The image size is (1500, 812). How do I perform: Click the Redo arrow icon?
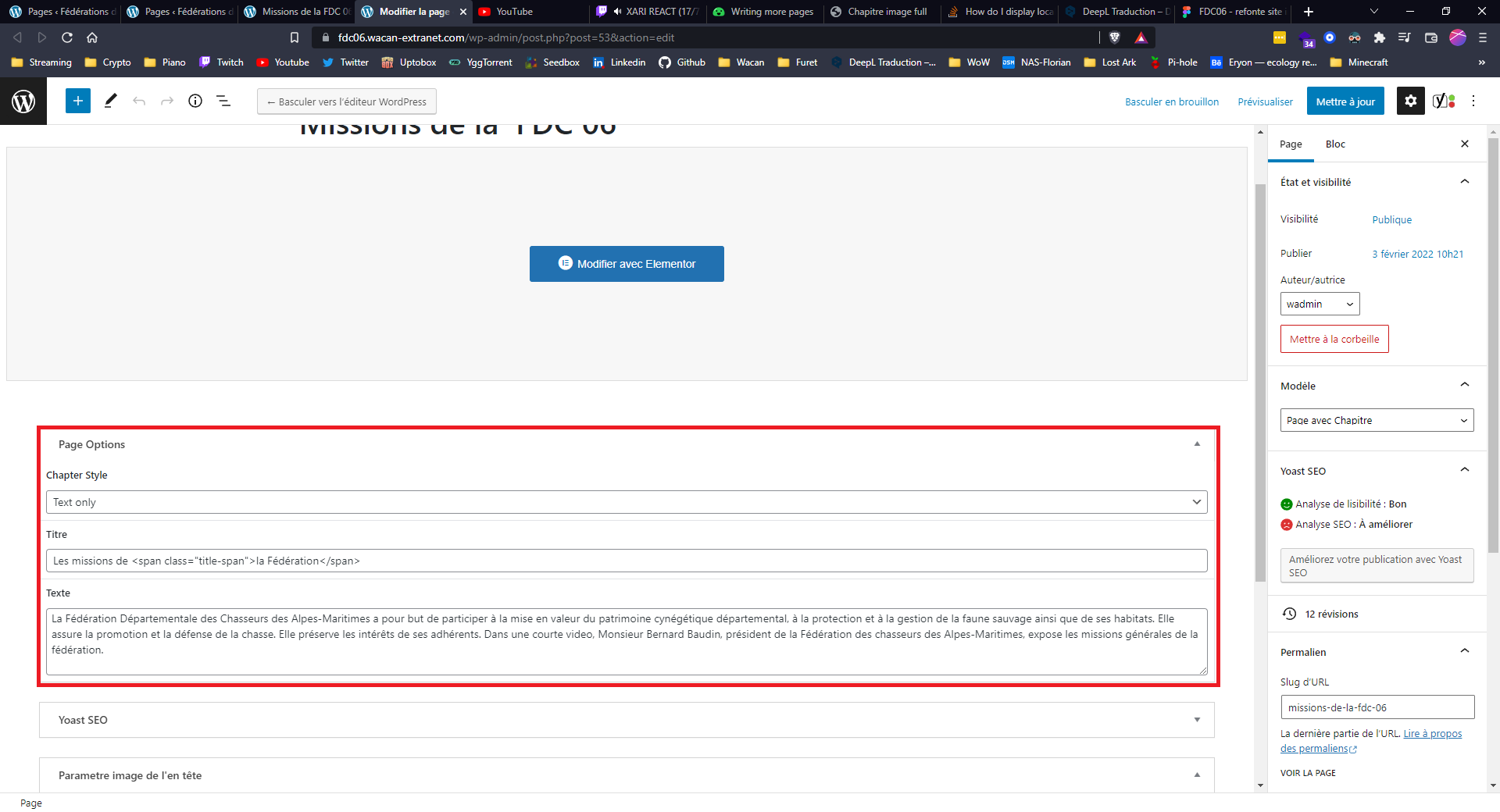167,101
